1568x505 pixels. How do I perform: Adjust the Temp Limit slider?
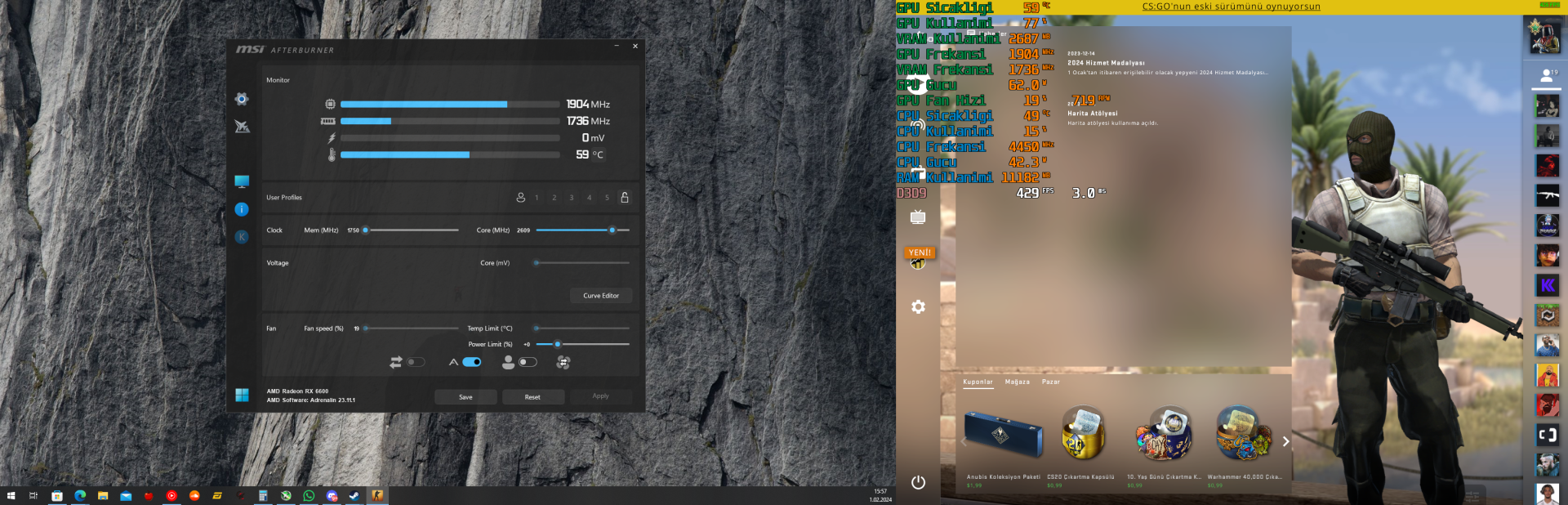click(582, 328)
